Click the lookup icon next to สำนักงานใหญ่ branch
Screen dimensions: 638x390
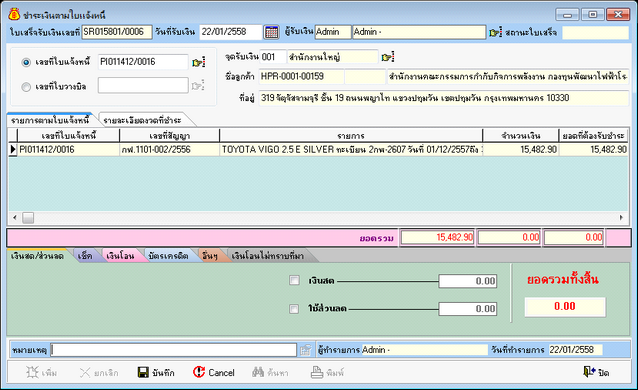[387, 57]
